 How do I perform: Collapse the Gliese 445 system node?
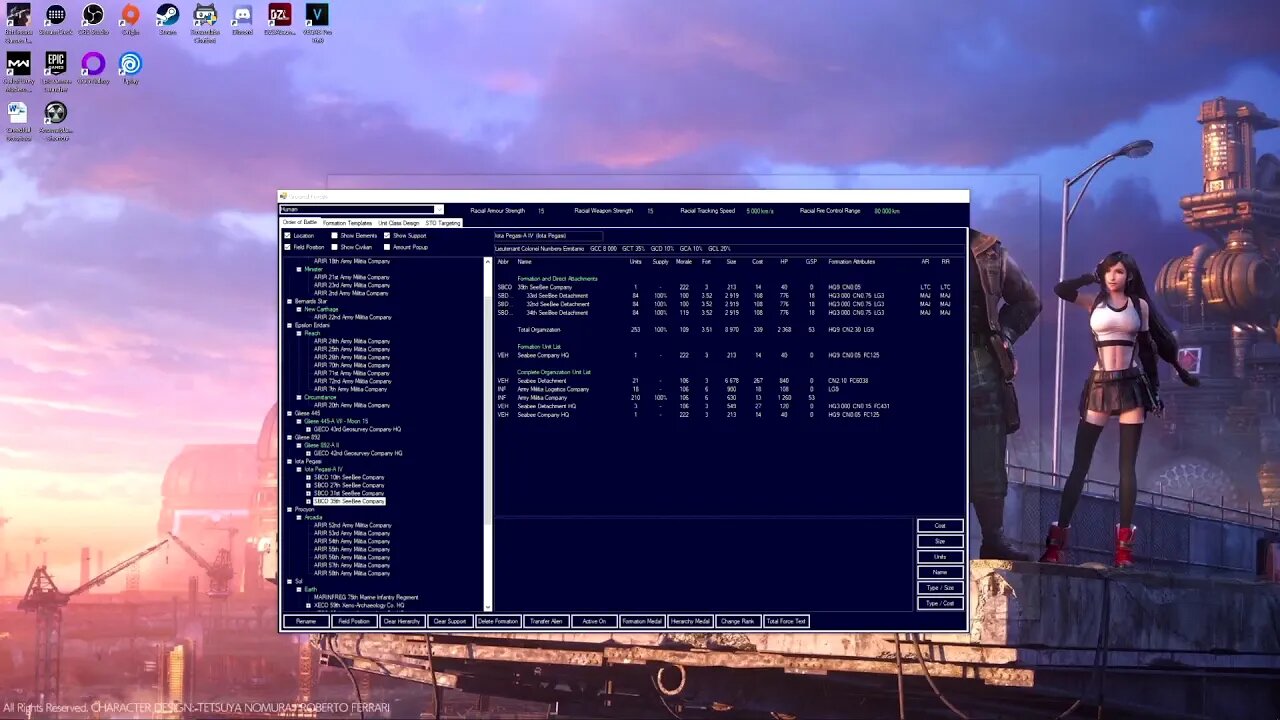290,413
